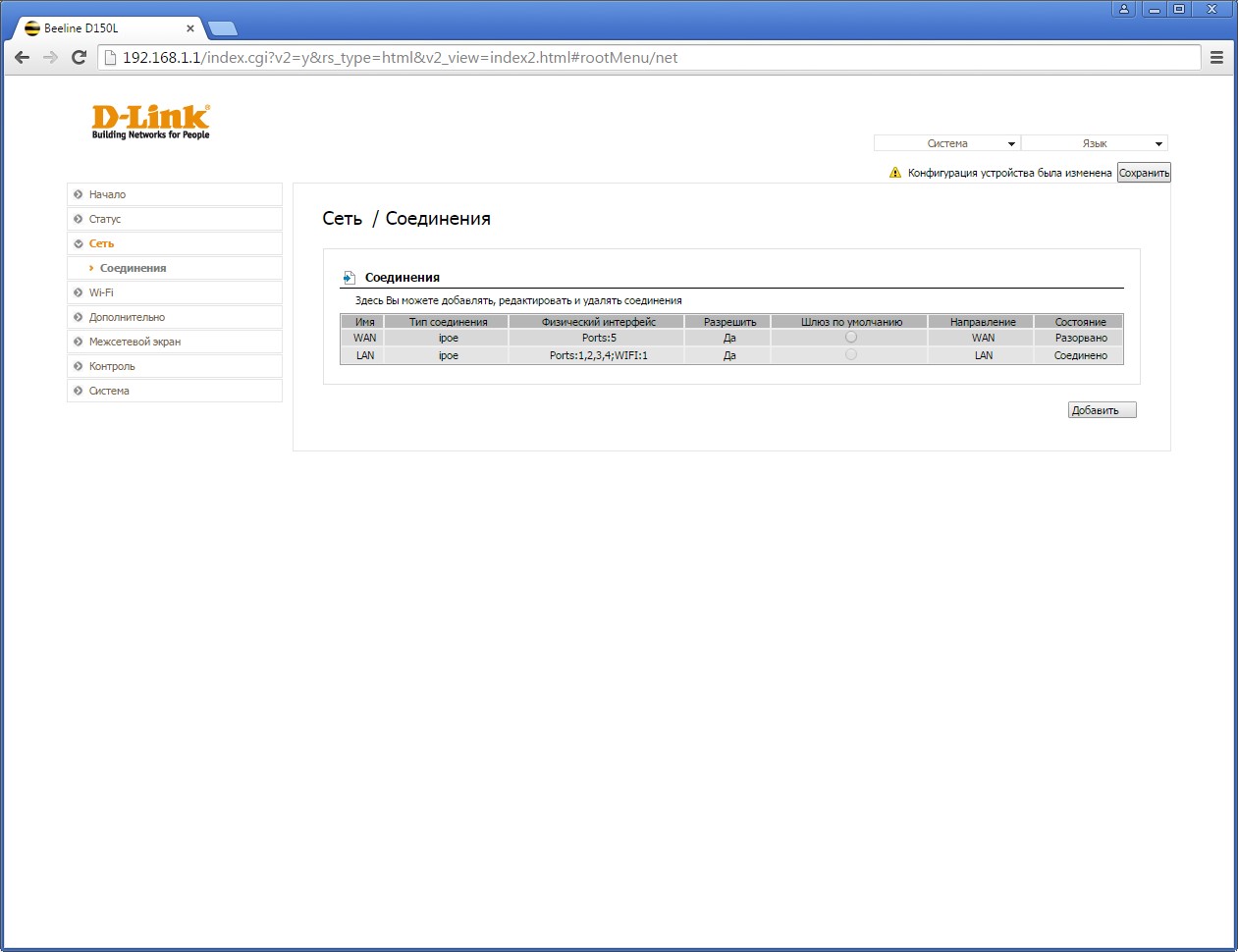This screenshot has height=952, width=1238.
Task: Open the WAN connection row
Action: (x=365, y=338)
